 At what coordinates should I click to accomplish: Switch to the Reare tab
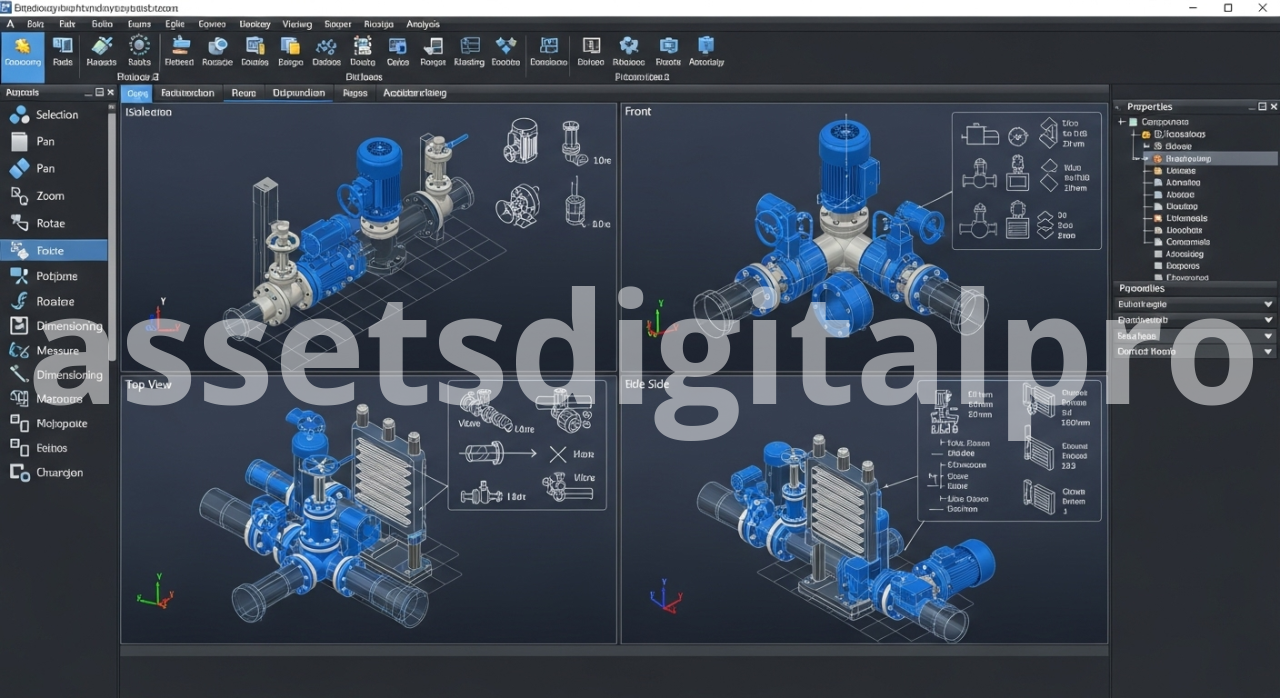(x=244, y=93)
